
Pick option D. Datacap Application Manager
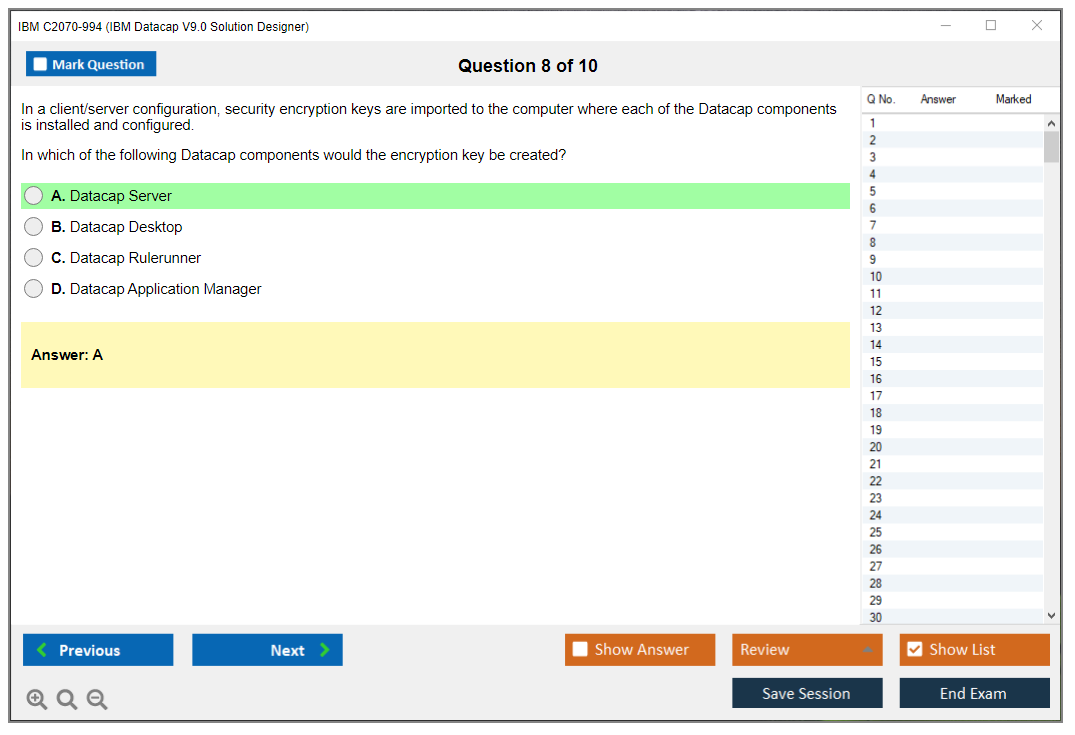click(x=34, y=289)
